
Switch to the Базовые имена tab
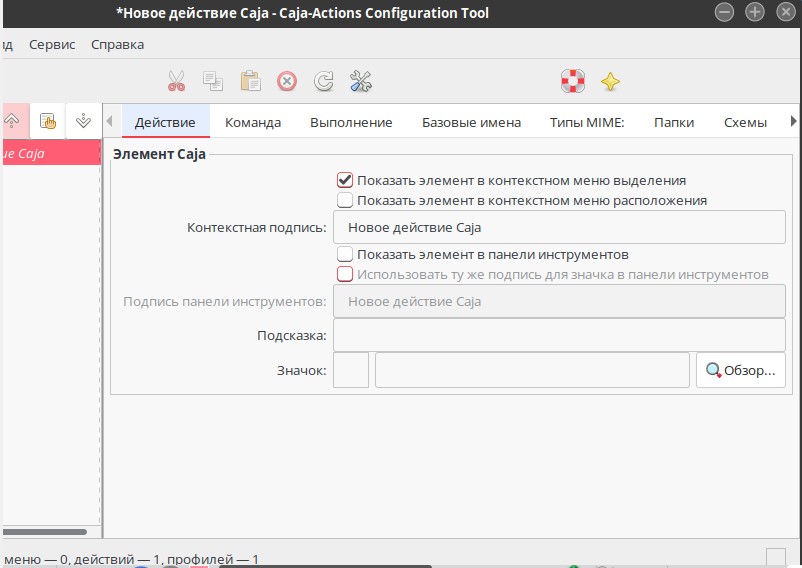click(x=472, y=122)
